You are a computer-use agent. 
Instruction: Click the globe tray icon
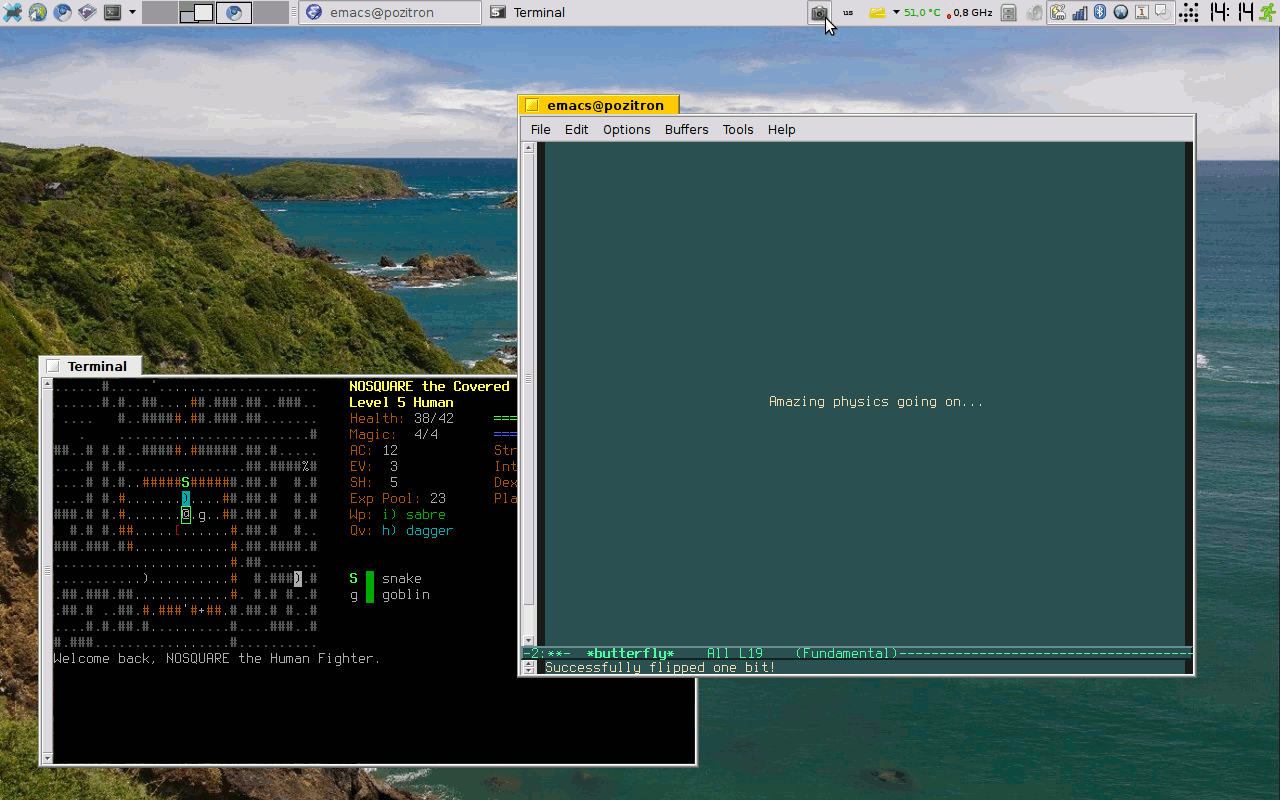coord(1121,13)
